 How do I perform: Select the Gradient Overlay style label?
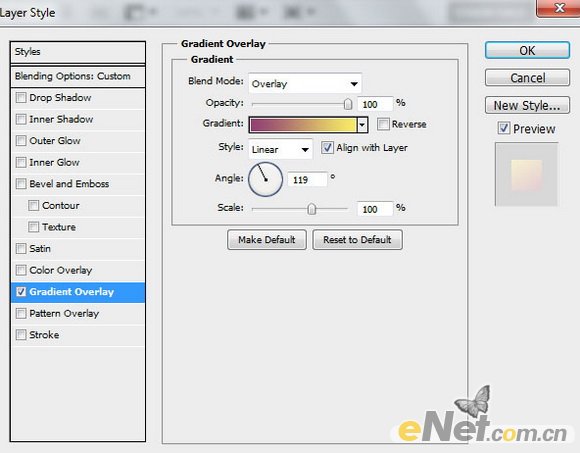(72, 292)
